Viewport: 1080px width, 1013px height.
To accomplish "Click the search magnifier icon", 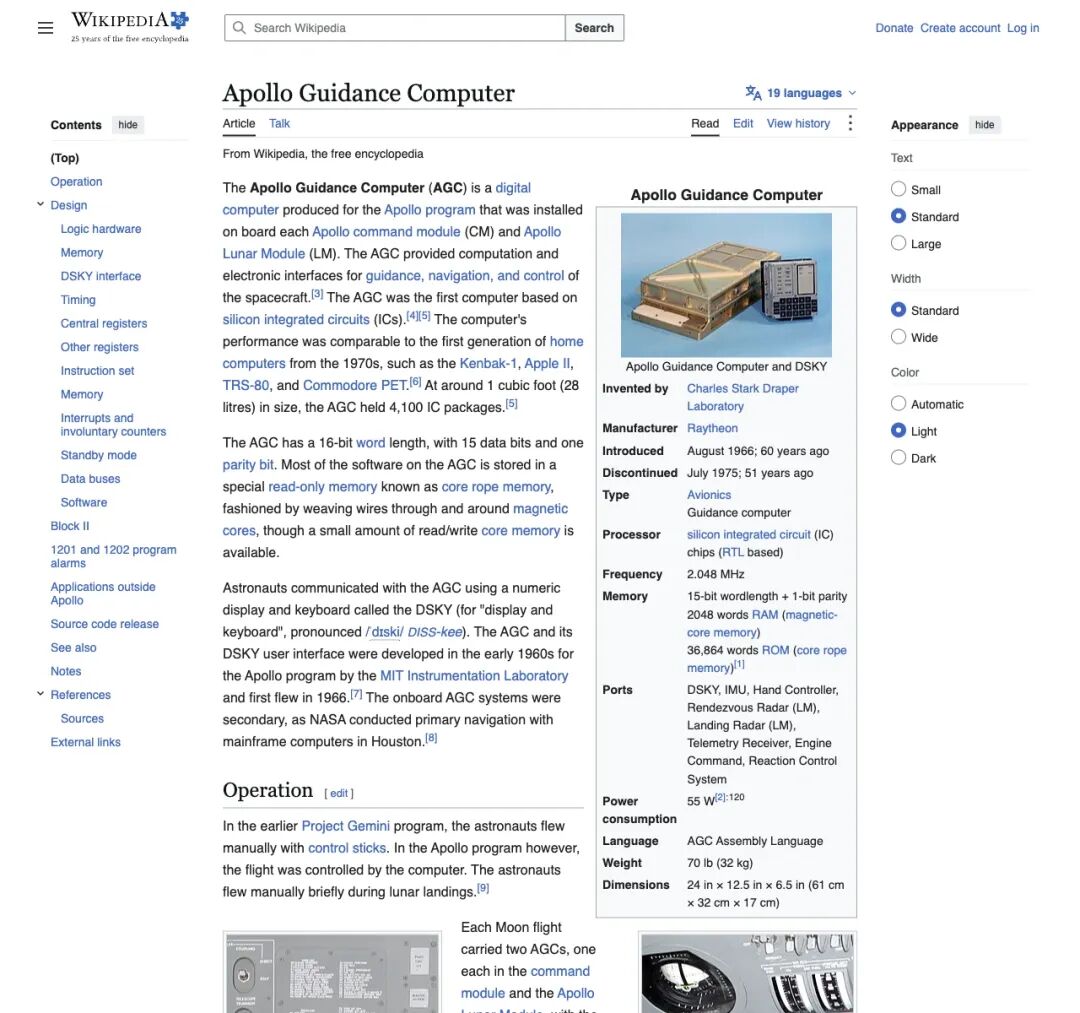I will pyautogui.click(x=239, y=28).
